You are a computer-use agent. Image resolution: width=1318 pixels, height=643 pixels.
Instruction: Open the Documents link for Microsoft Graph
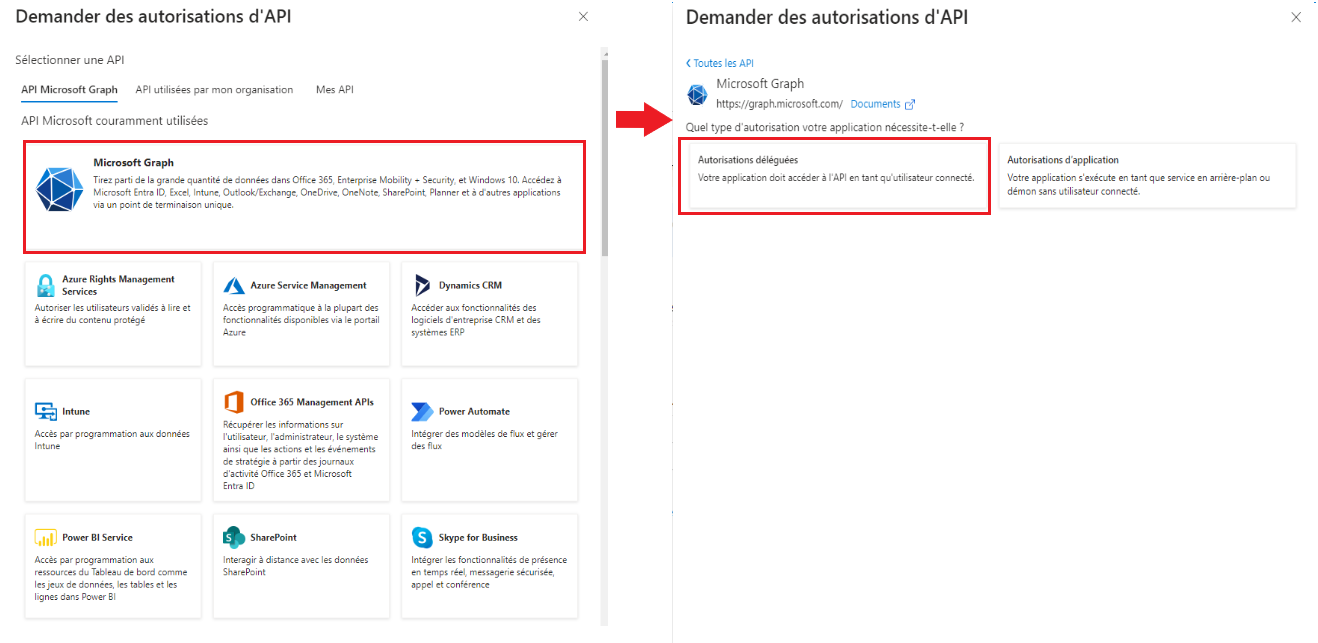pyautogui.click(x=875, y=104)
